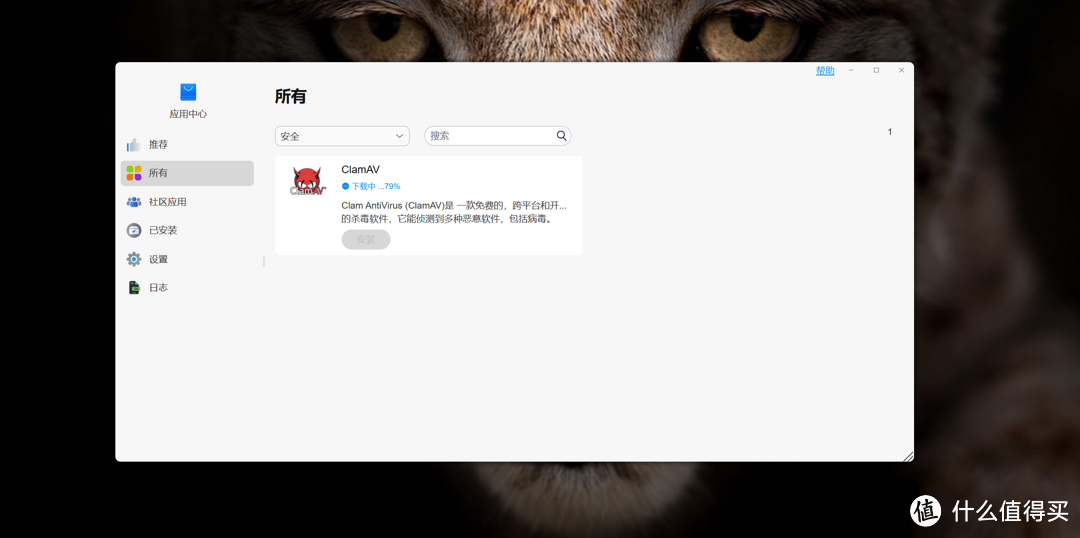Screen dimensions: 1080x538
Task: Close the App Center window
Action: [901, 70]
